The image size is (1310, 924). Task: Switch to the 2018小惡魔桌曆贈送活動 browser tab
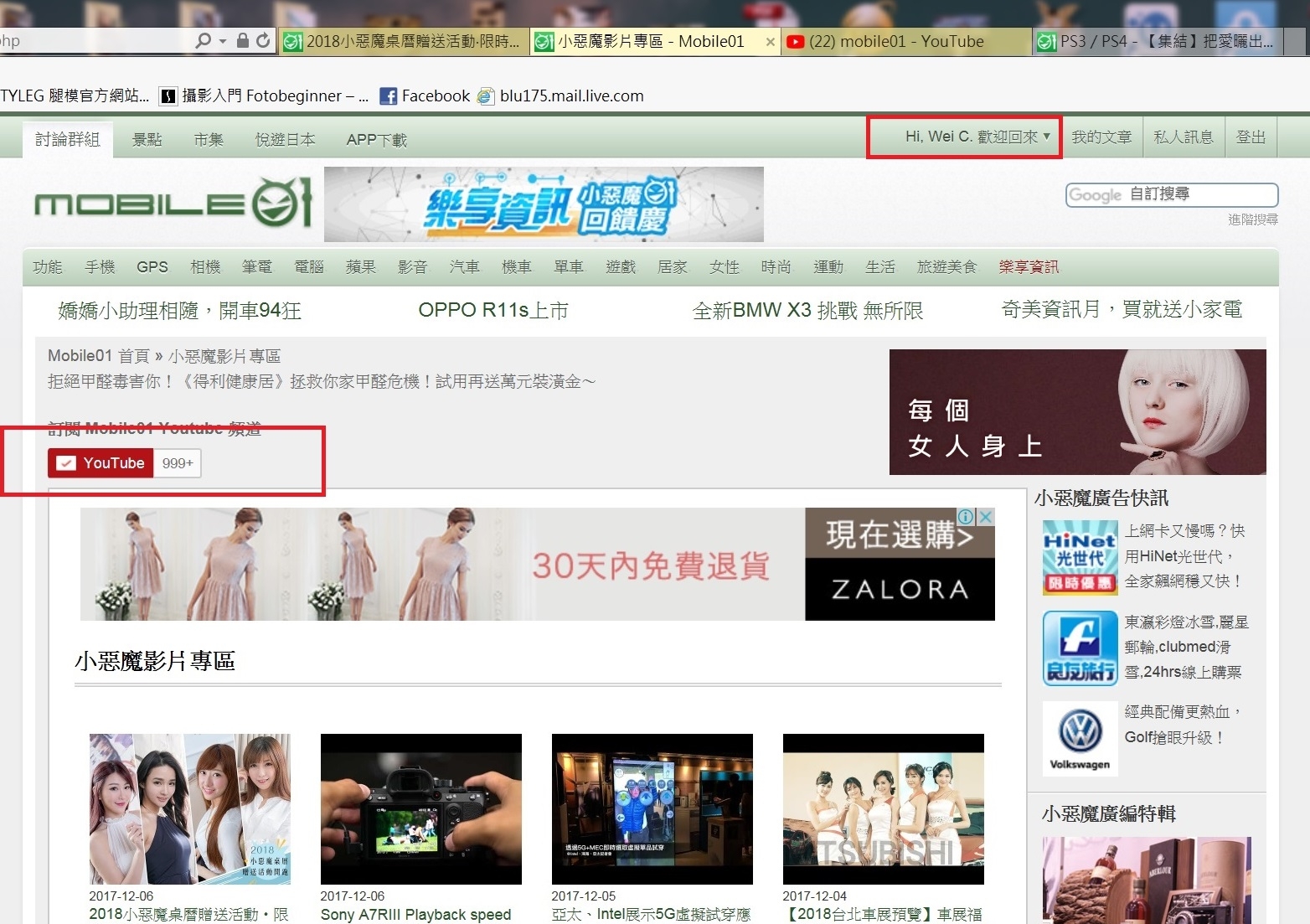pos(404,41)
